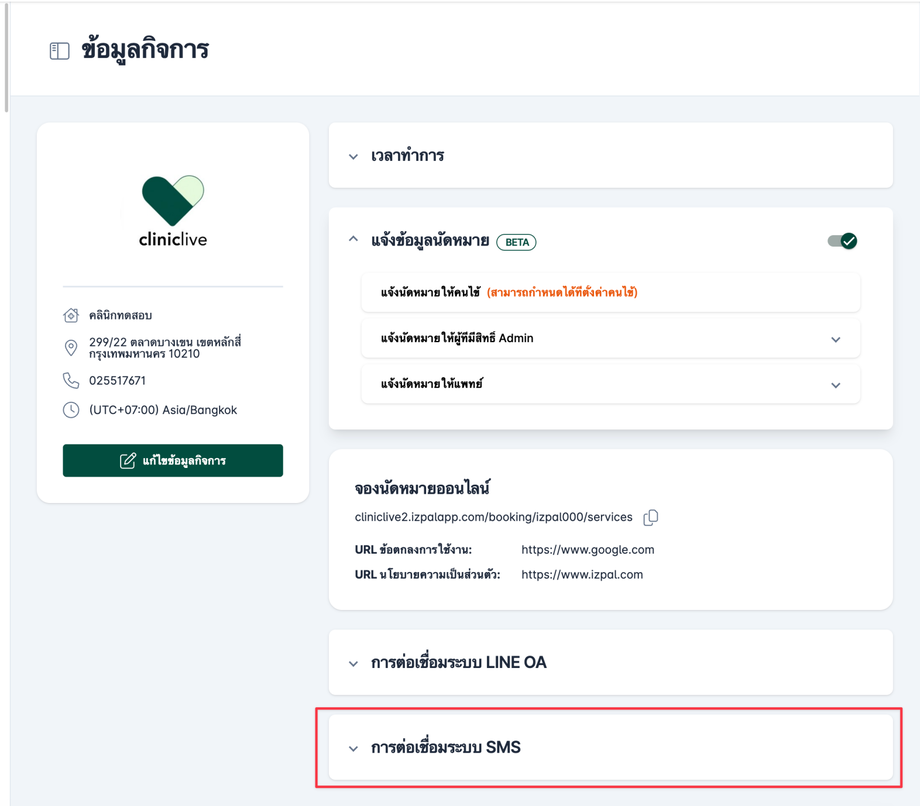Click the แก้ไขข้อมูลกิจการ edit button

(173, 461)
